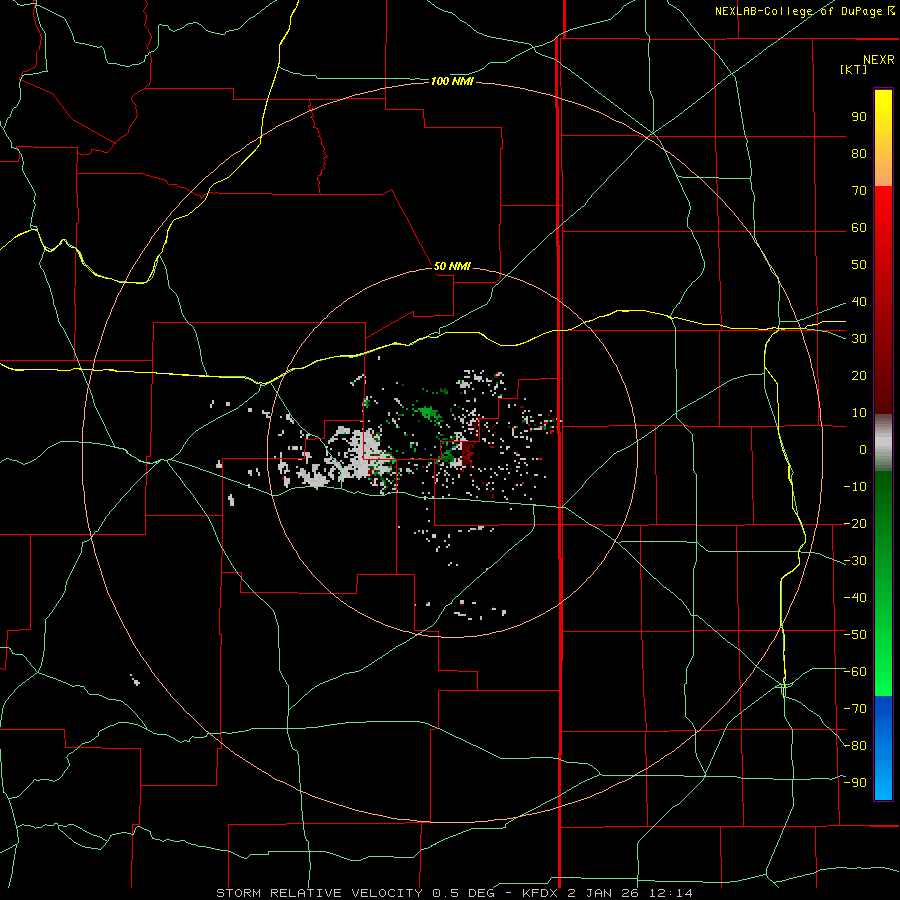Click the -50 value on the velocity scale

click(855, 635)
